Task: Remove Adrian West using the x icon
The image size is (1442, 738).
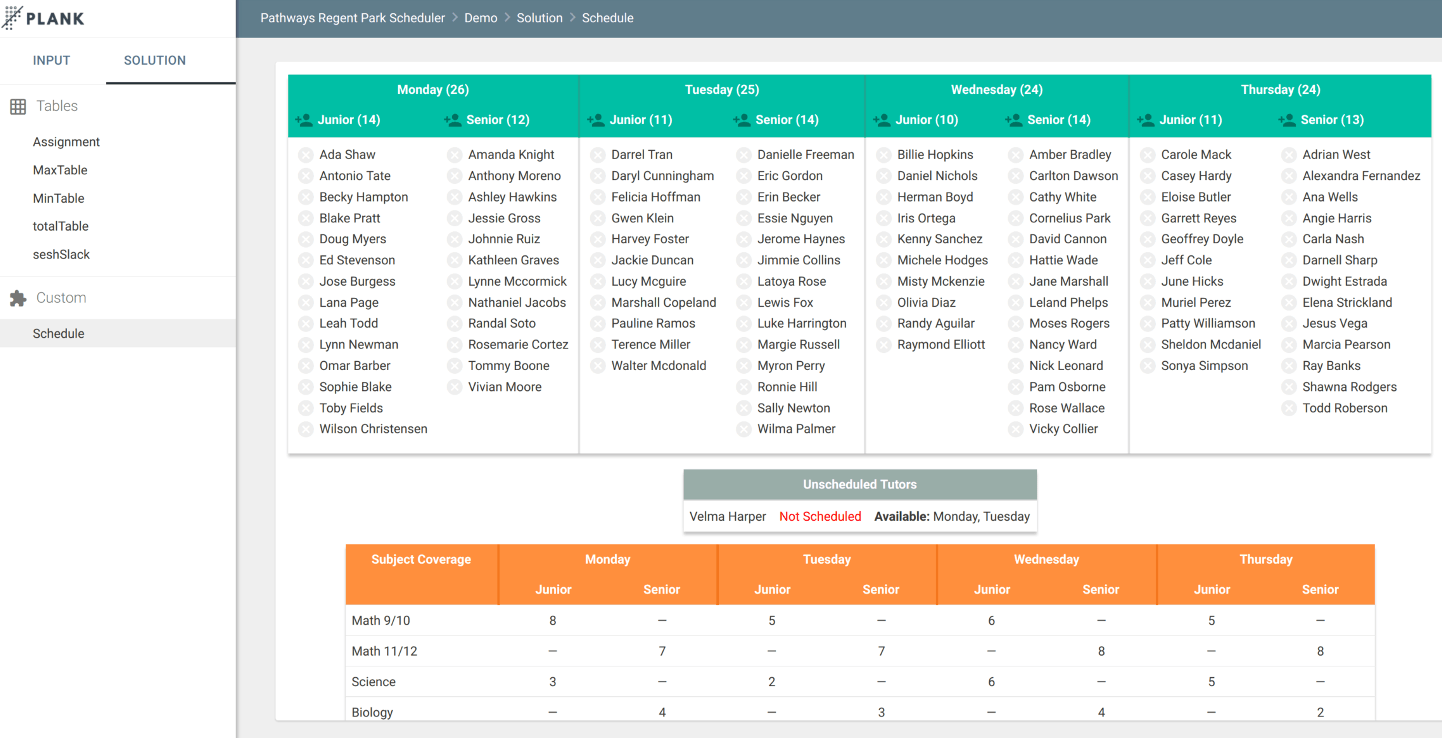Action: (x=1289, y=155)
